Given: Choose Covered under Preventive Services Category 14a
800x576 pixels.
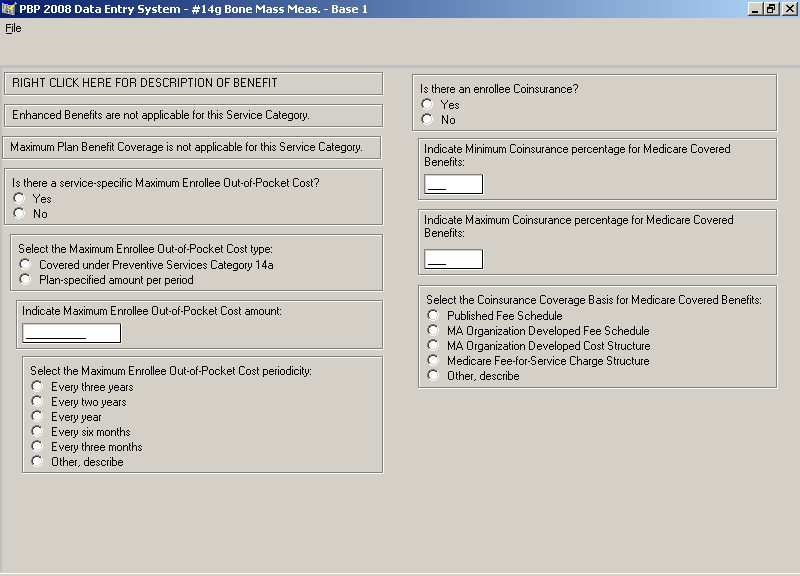Looking at the screenshot, I should [x=25, y=265].
